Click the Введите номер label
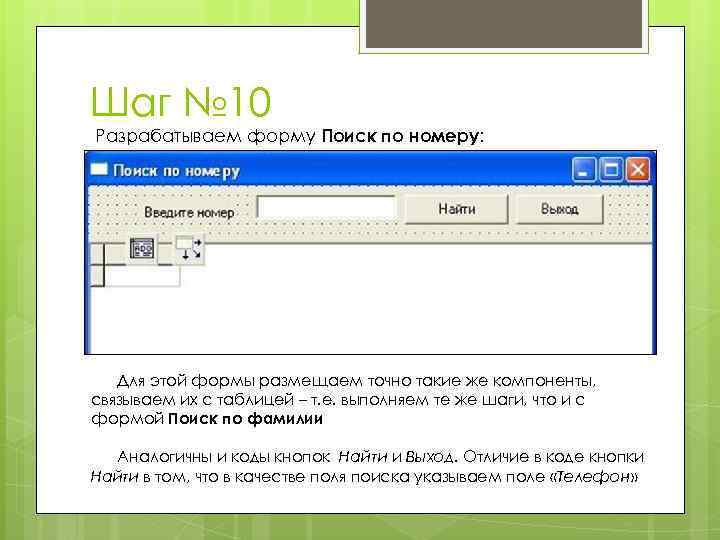Image resolution: width=720 pixels, height=540 pixels. tap(189, 213)
